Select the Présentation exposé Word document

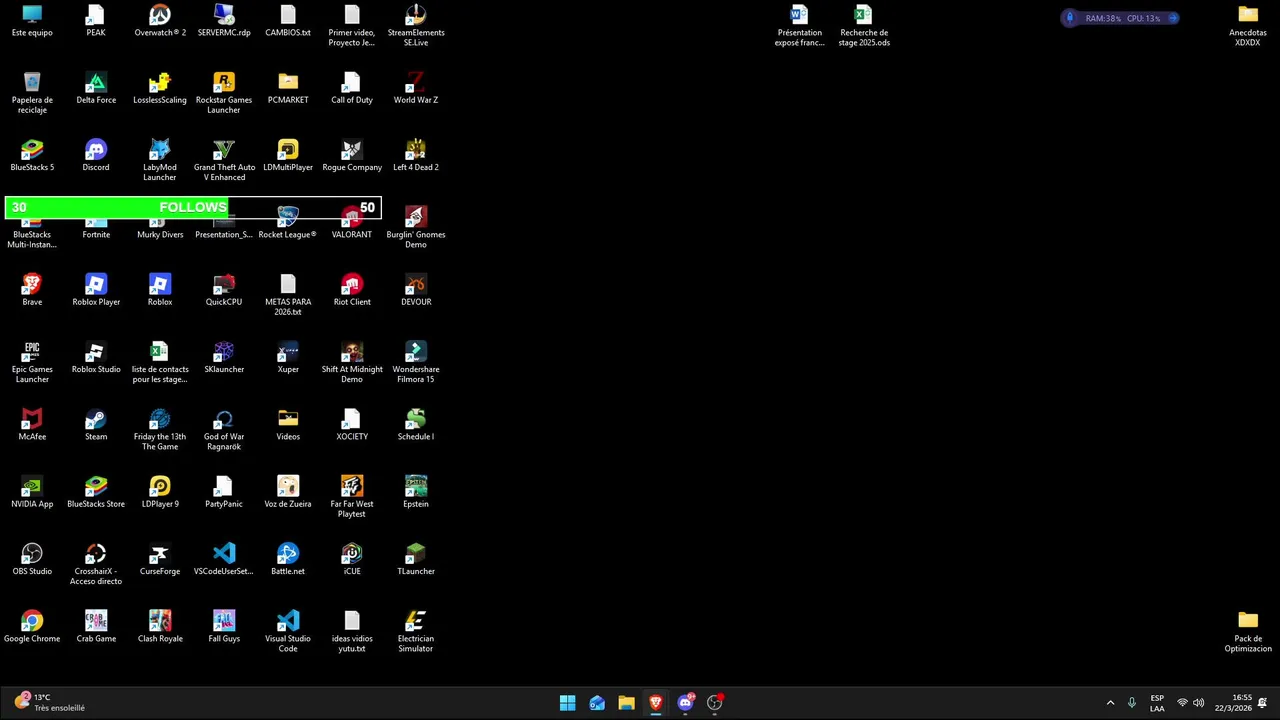coord(800,26)
